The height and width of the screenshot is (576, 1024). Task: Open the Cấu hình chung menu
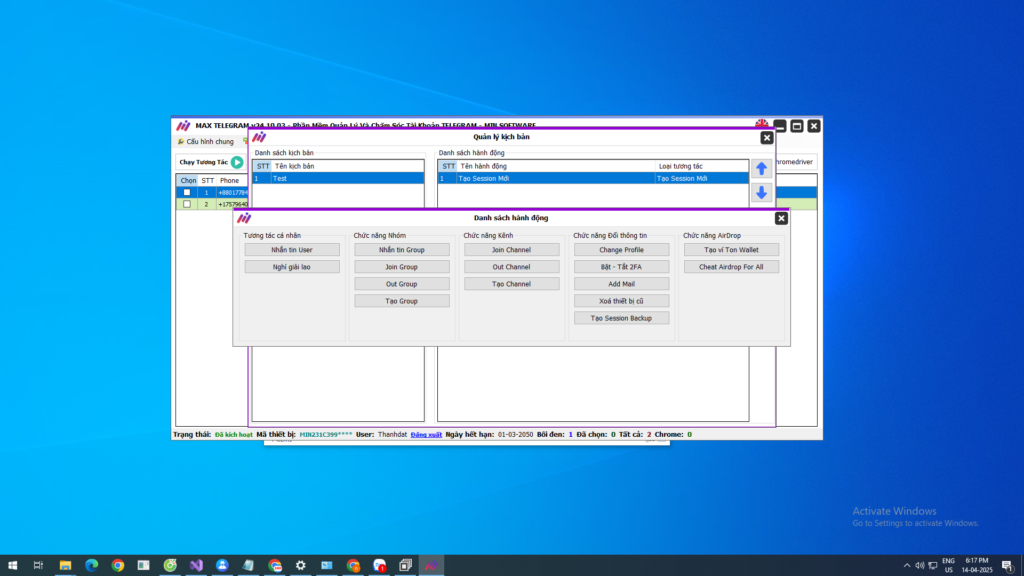[x=205, y=142]
